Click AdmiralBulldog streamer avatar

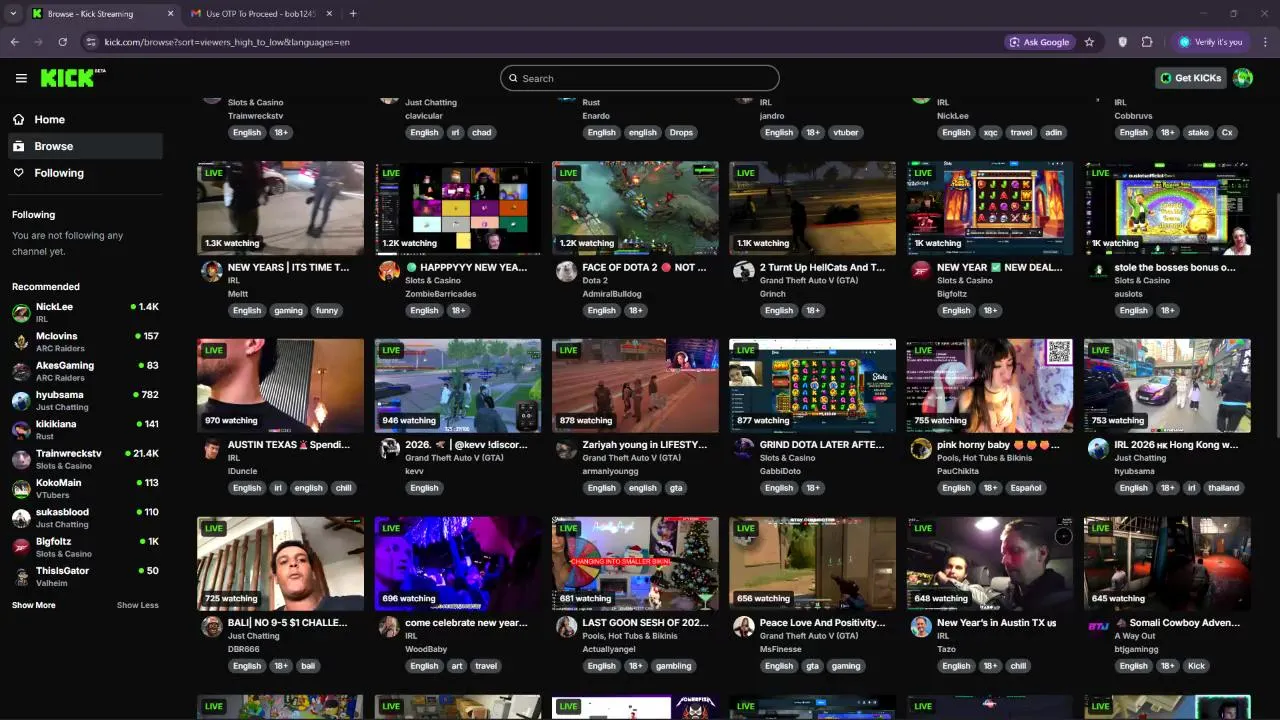[x=566, y=271]
